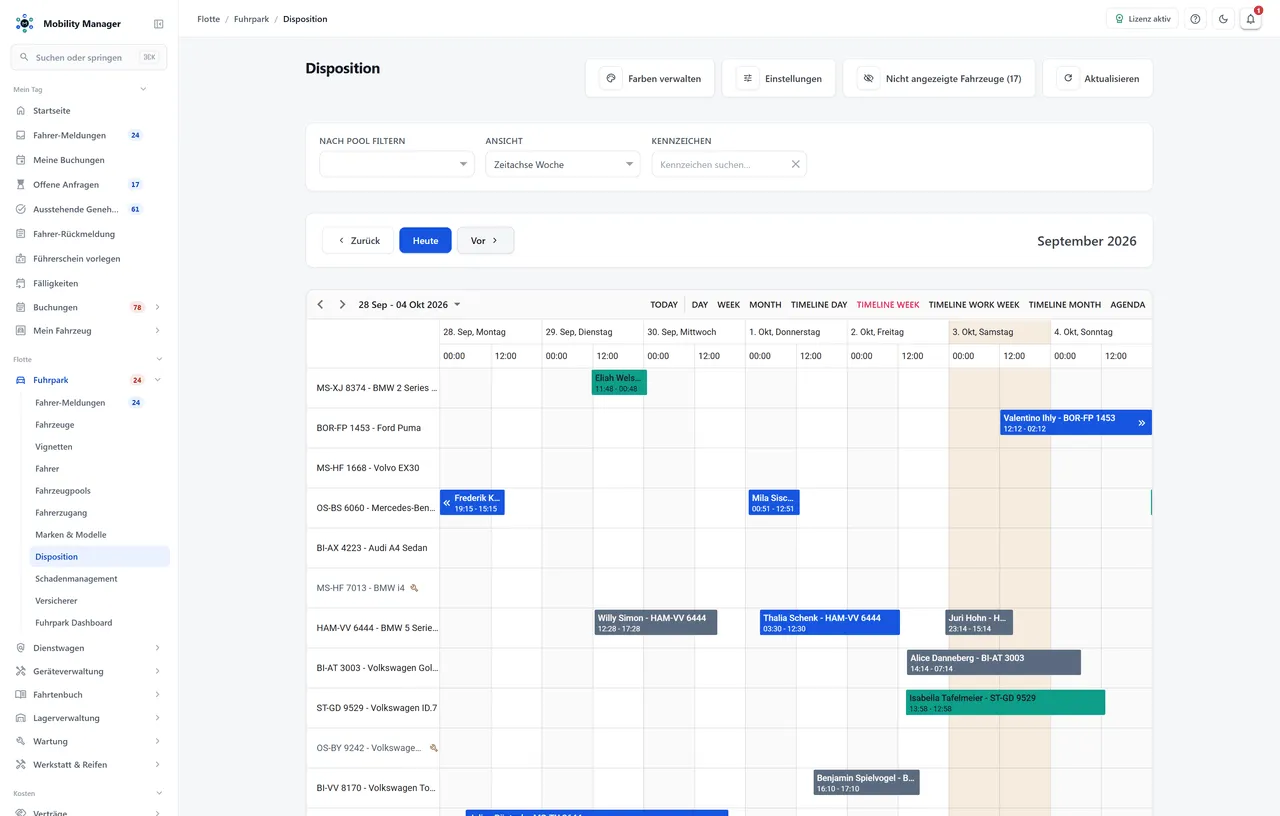Expand the Buchungen submenu chevron
1280x816 pixels.
click(157, 307)
